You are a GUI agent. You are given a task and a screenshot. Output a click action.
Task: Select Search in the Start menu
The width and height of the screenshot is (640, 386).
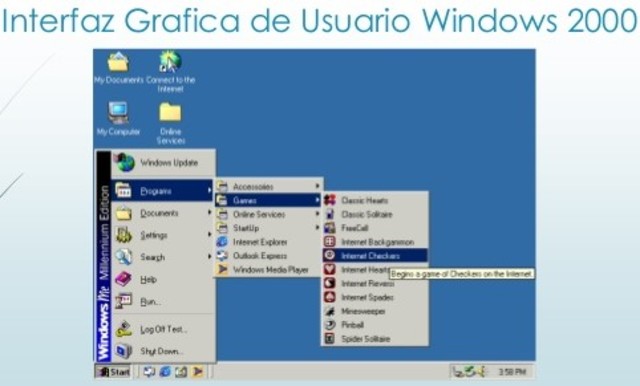pyautogui.click(x=162, y=257)
